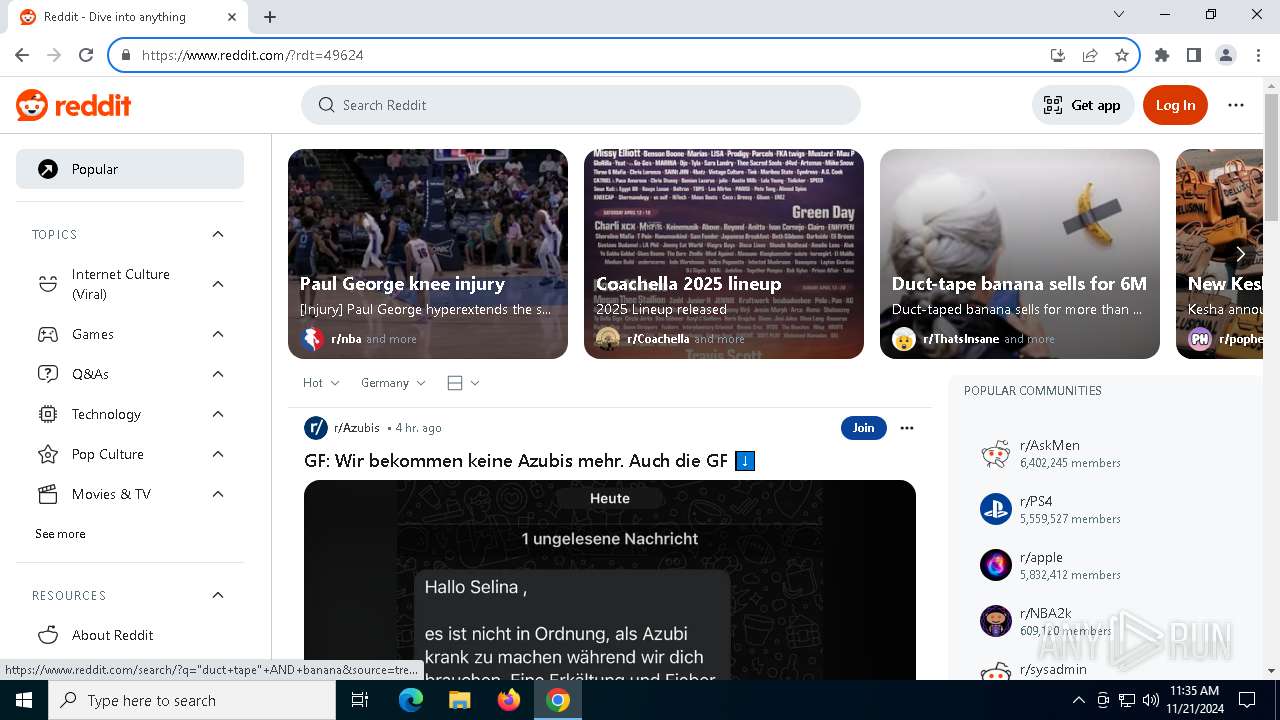Image resolution: width=1280 pixels, height=720 pixels.
Task: Click the r/apple community icon
Action: 996,565
